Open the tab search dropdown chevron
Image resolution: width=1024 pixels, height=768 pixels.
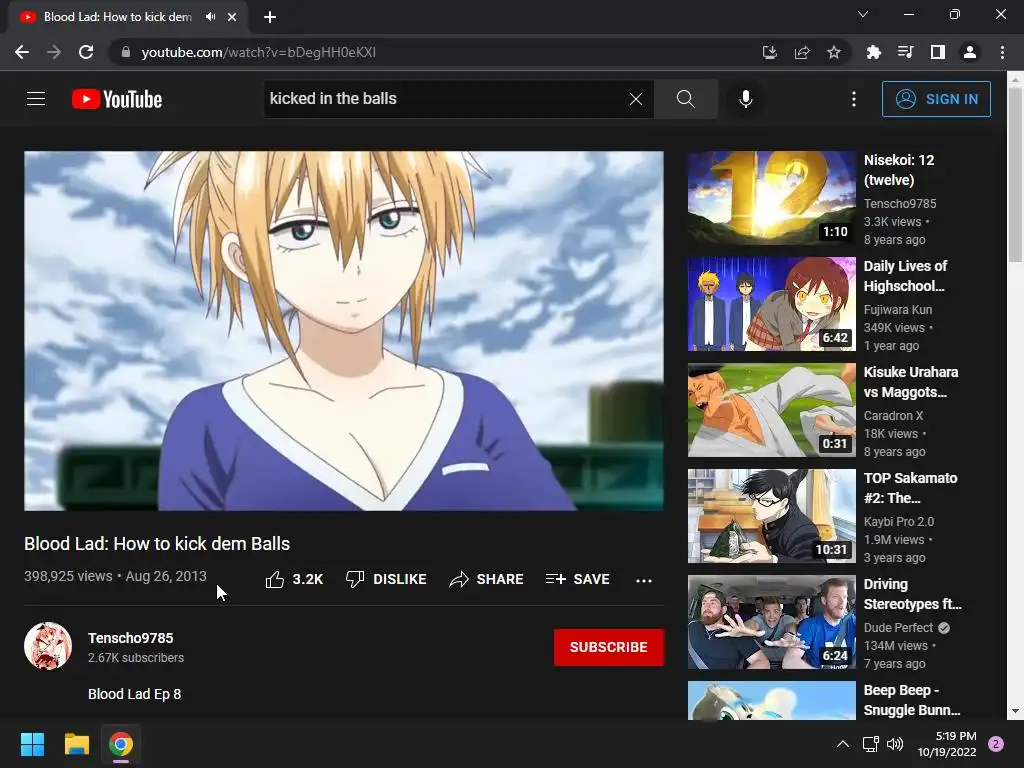[x=863, y=14]
